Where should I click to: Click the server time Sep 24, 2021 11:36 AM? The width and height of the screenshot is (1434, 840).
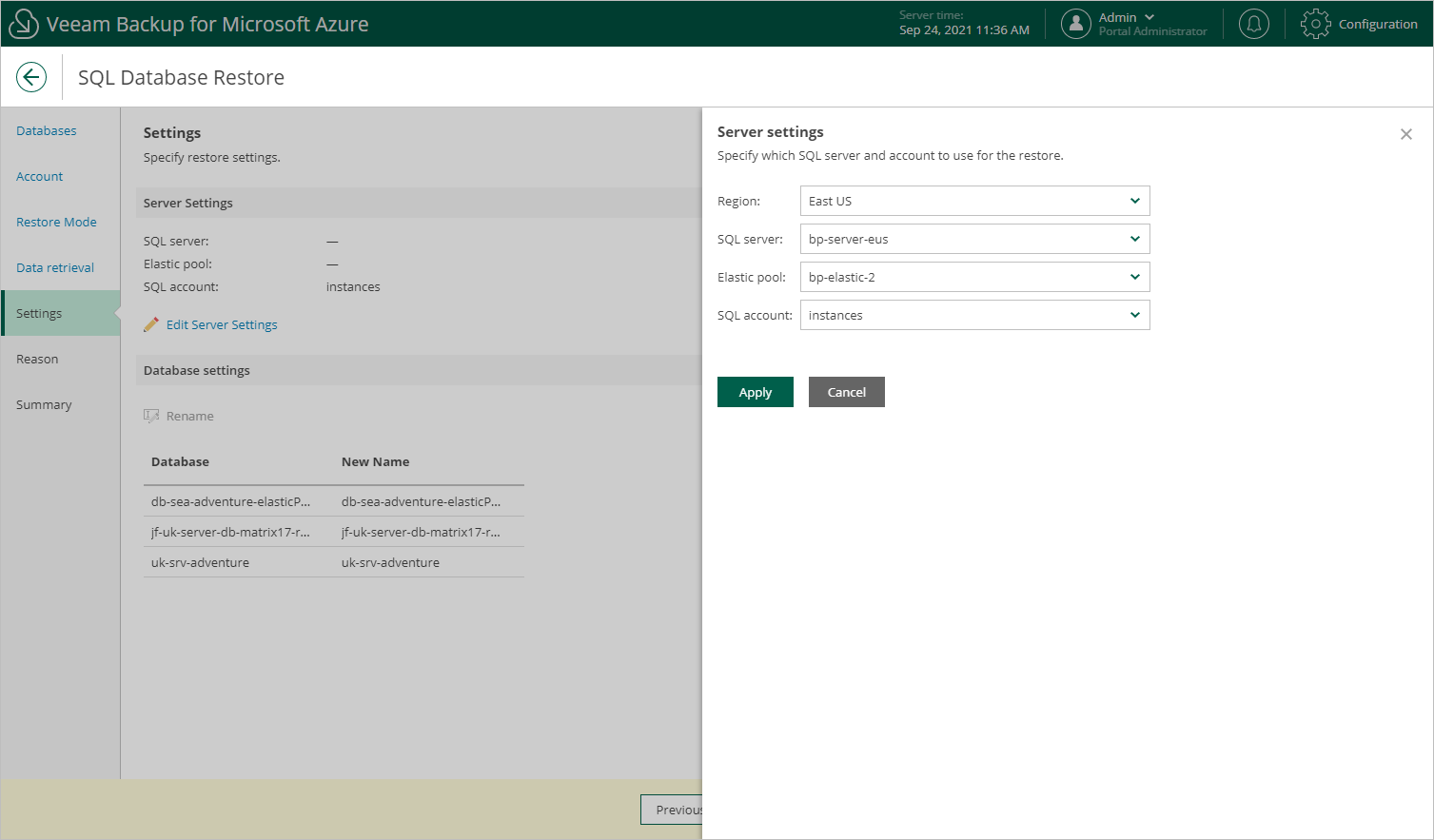tap(964, 29)
